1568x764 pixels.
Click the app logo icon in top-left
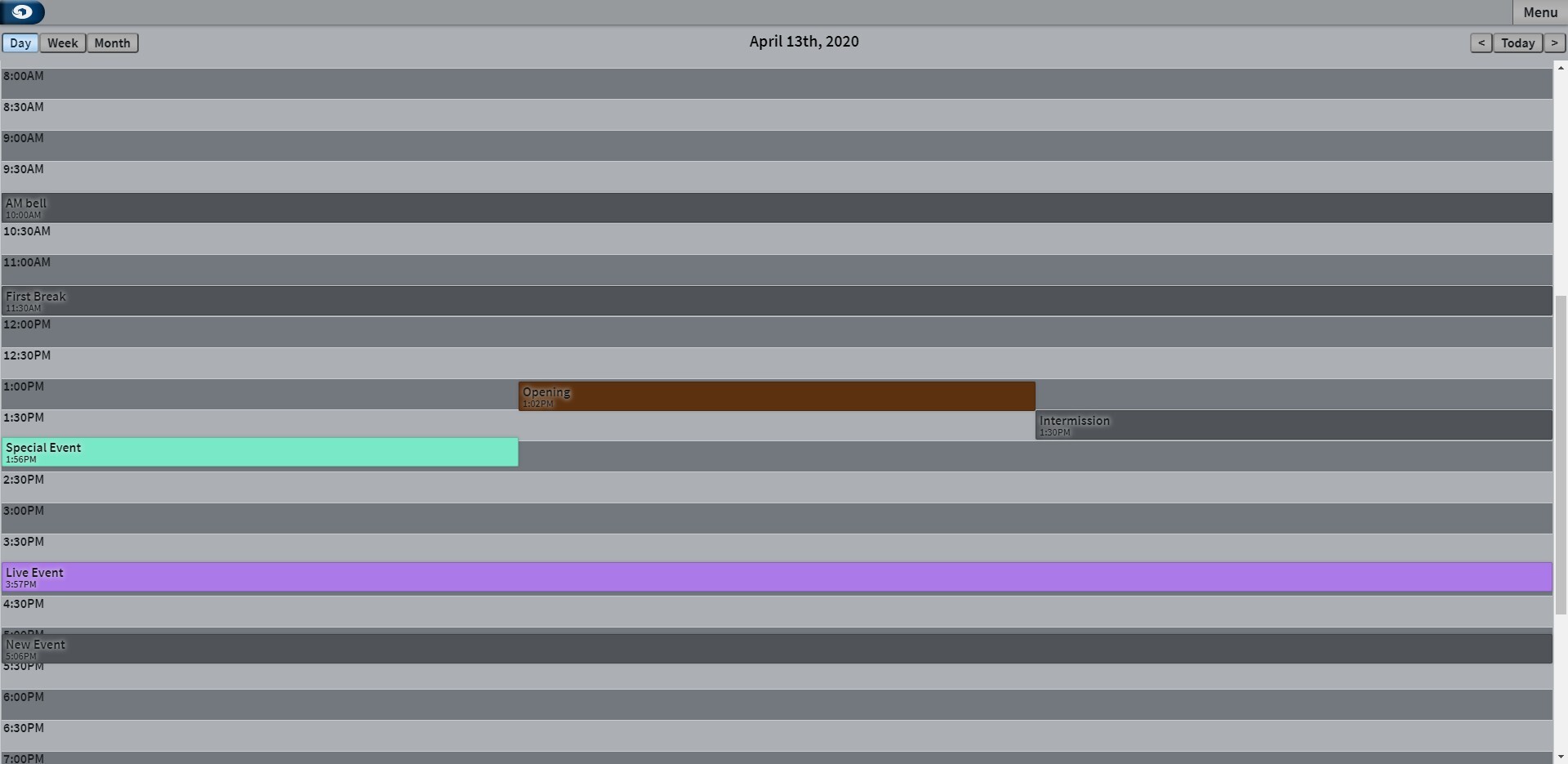click(x=22, y=12)
